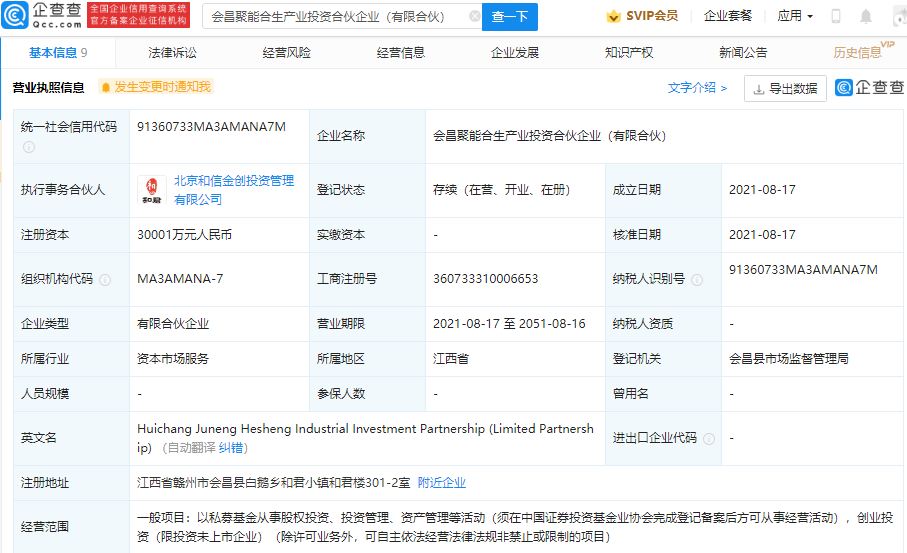
Task: Open 附近企业 link
Action: (x=441, y=482)
